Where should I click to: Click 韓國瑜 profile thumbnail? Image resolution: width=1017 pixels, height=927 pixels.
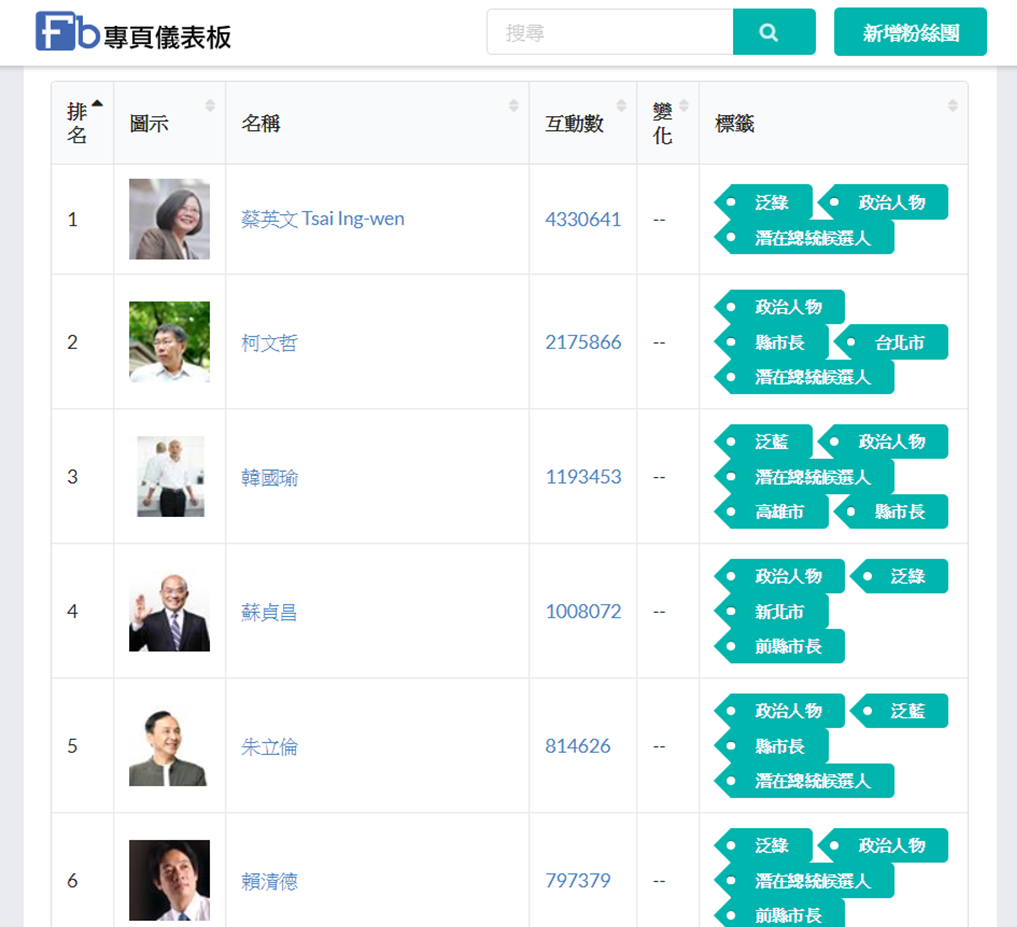pyautogui.click(x=171, y=476)
